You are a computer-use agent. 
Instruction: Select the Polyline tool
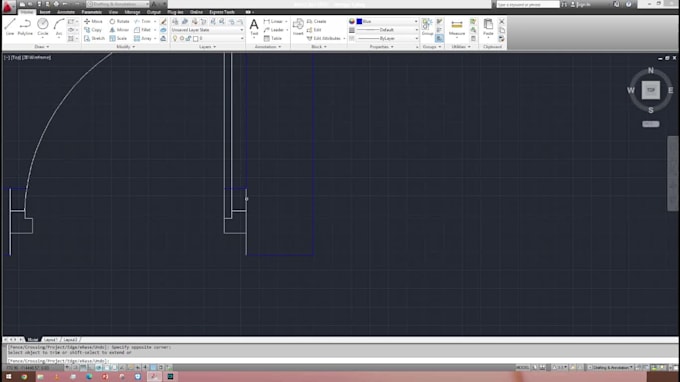pyautogui.click(x=25, y=27)
